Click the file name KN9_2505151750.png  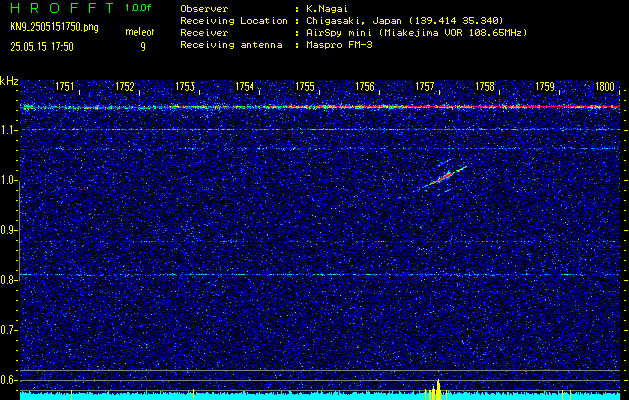[54, 27]
